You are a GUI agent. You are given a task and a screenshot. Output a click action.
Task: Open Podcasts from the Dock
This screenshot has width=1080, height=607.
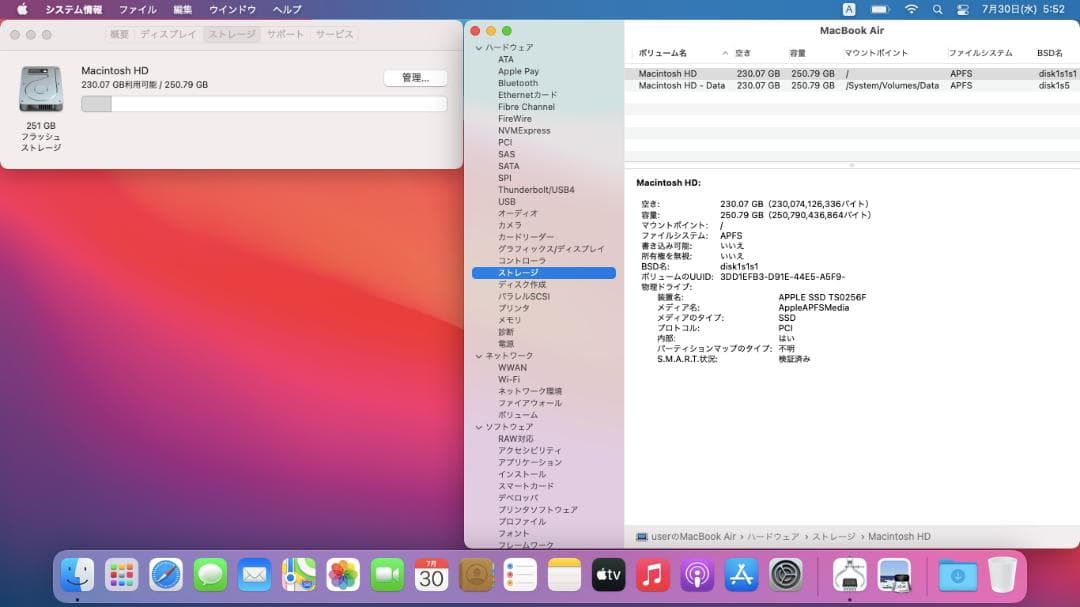click(696, 576)
